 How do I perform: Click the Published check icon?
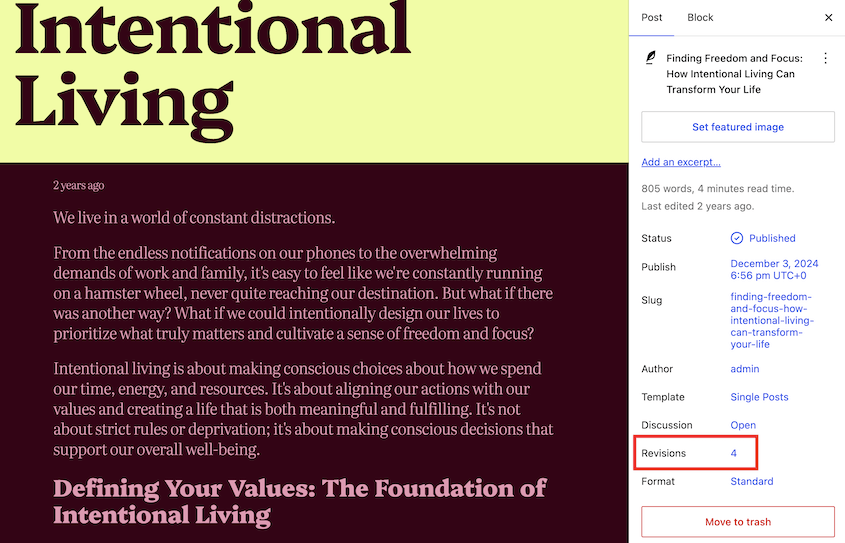pyautogui.click(x=737, y=238)
